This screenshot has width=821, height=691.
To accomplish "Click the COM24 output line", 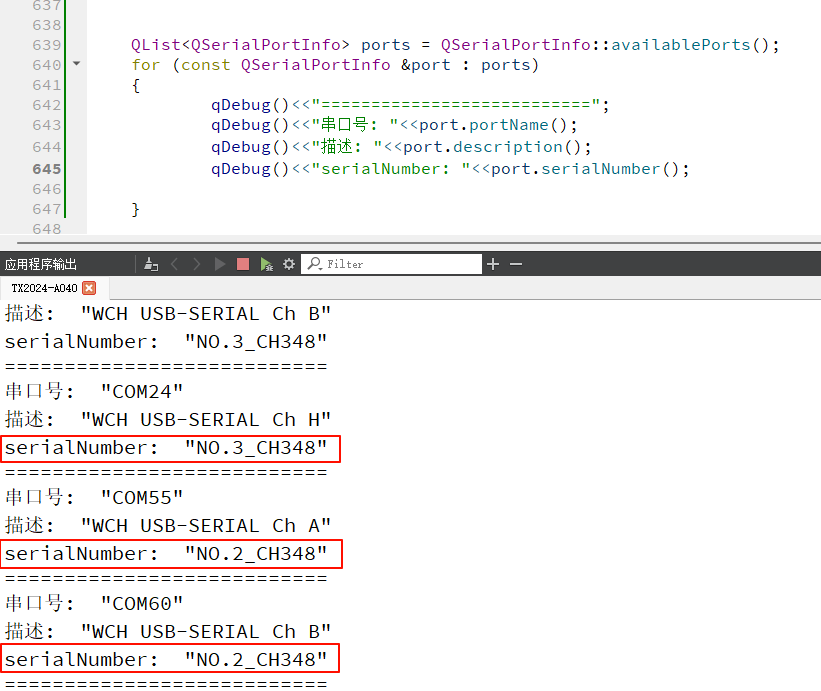I will tap(94, 391).
